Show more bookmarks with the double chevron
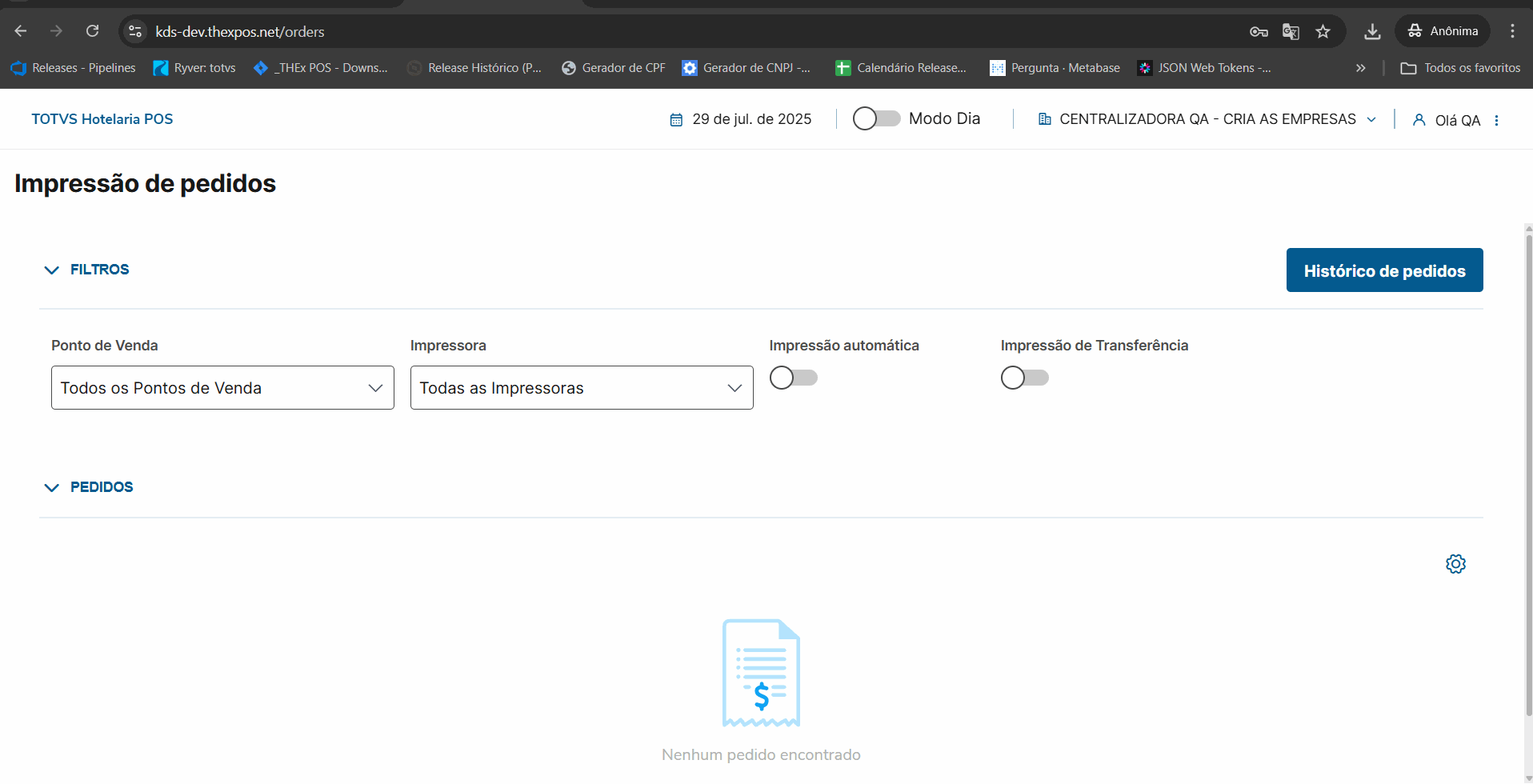This screenshot has width=1533, height=784. coord(1360,68)
